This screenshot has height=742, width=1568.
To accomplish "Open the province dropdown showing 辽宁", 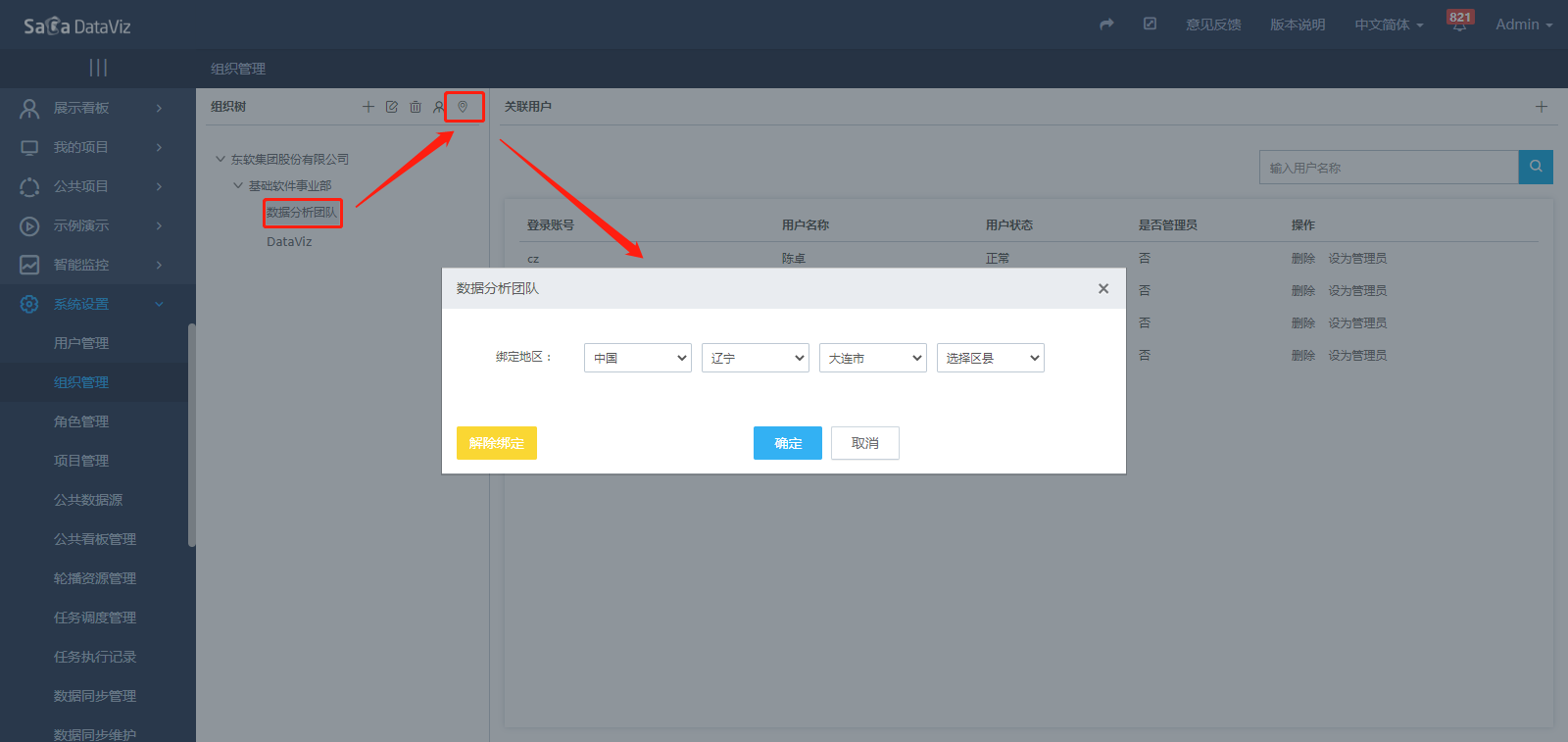I will pyautogui.click(x=756, y=358).
